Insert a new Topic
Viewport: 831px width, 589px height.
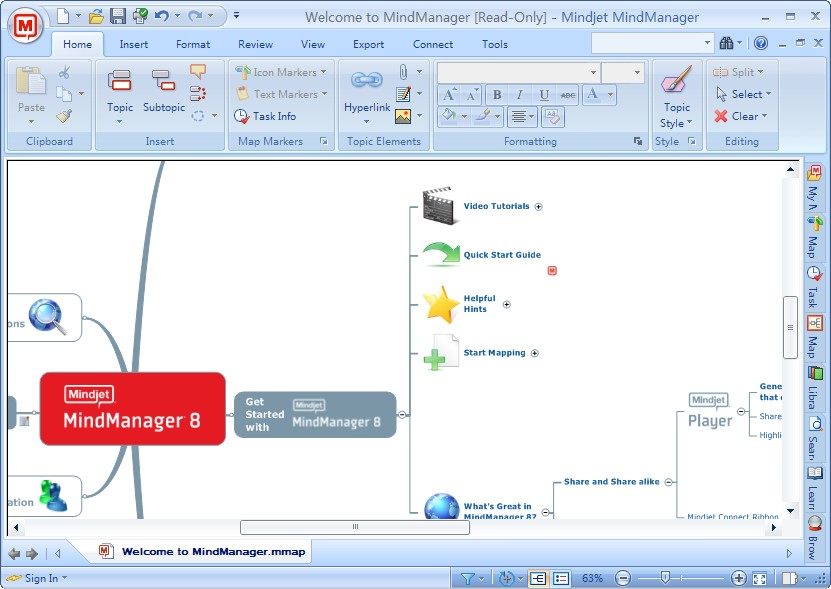[120, 95]
